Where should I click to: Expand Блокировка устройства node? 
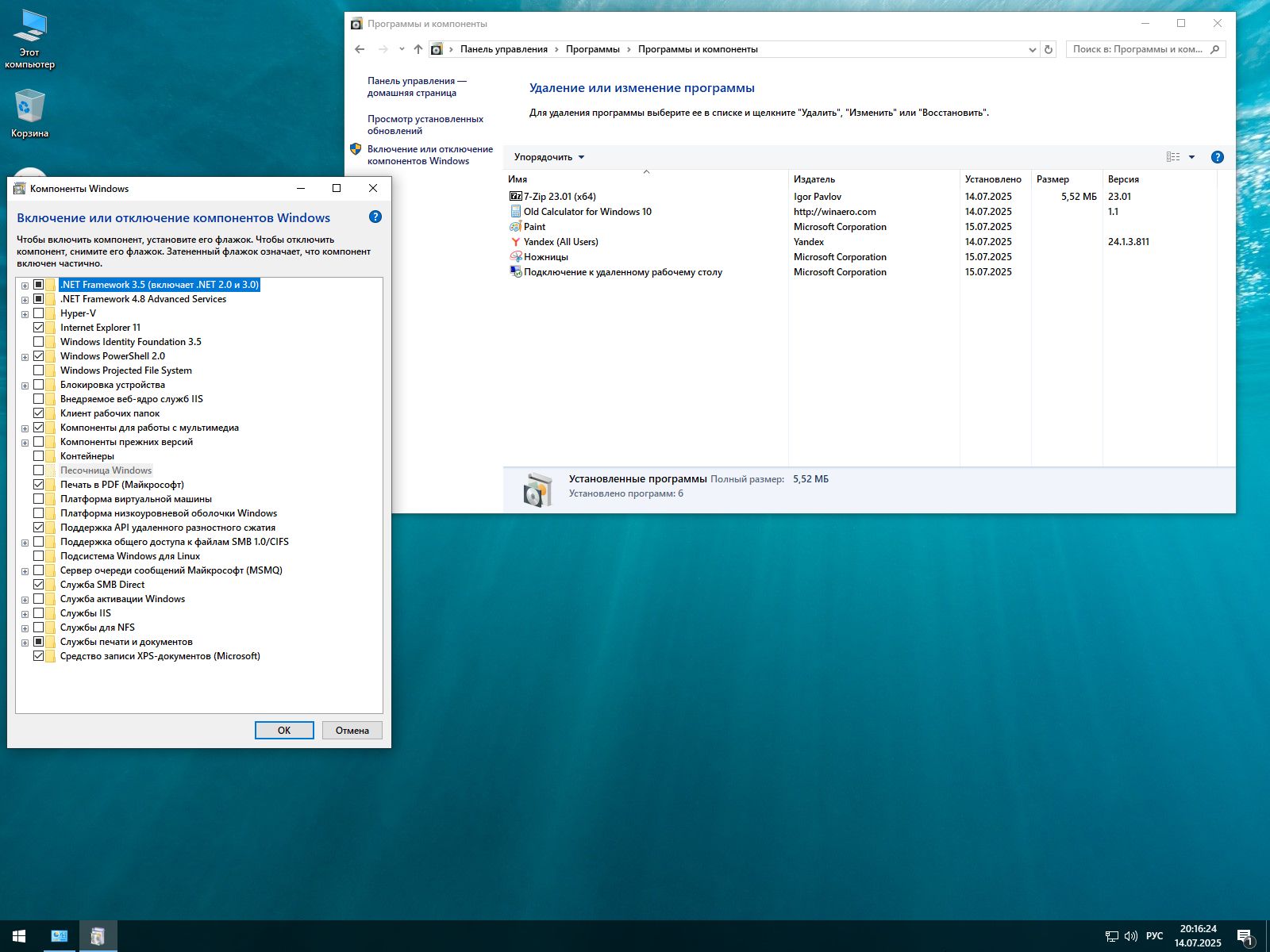pyautogui.click(x=25, y=386)
